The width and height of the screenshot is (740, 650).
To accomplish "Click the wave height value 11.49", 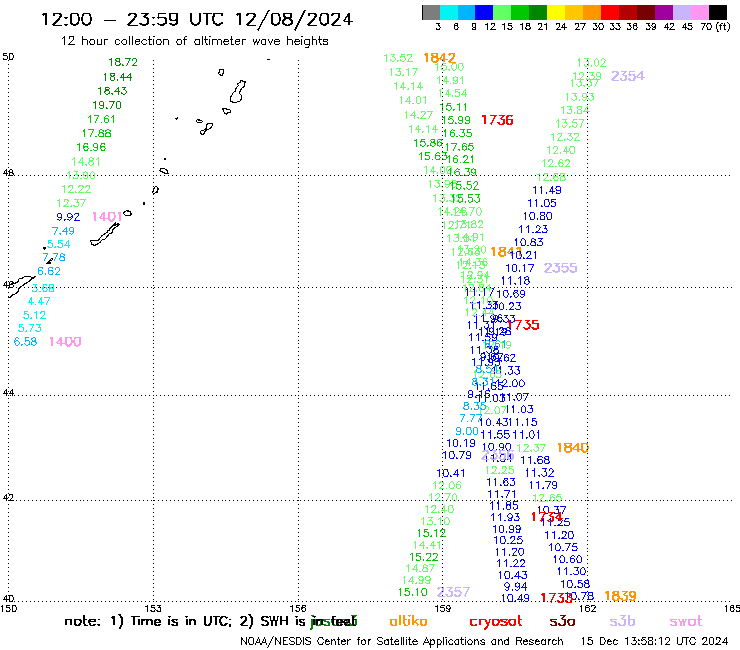I will click(547, 190).
